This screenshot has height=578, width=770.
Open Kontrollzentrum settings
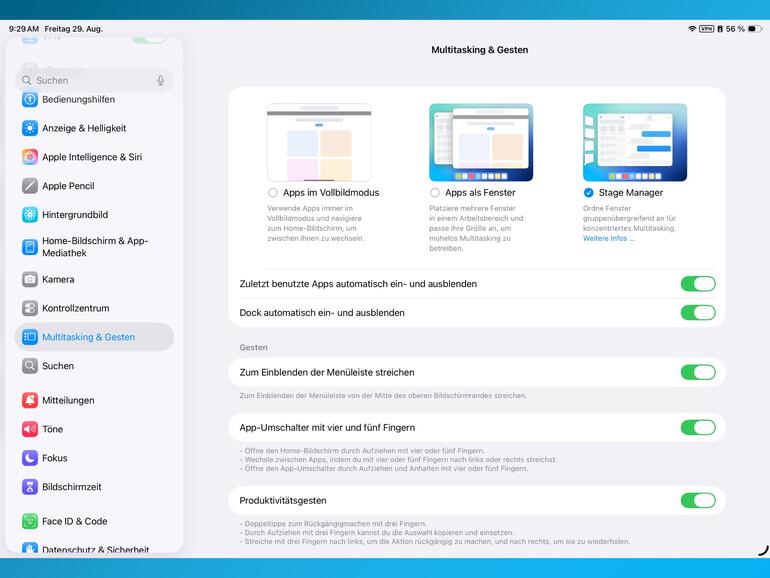coord(94,308)
